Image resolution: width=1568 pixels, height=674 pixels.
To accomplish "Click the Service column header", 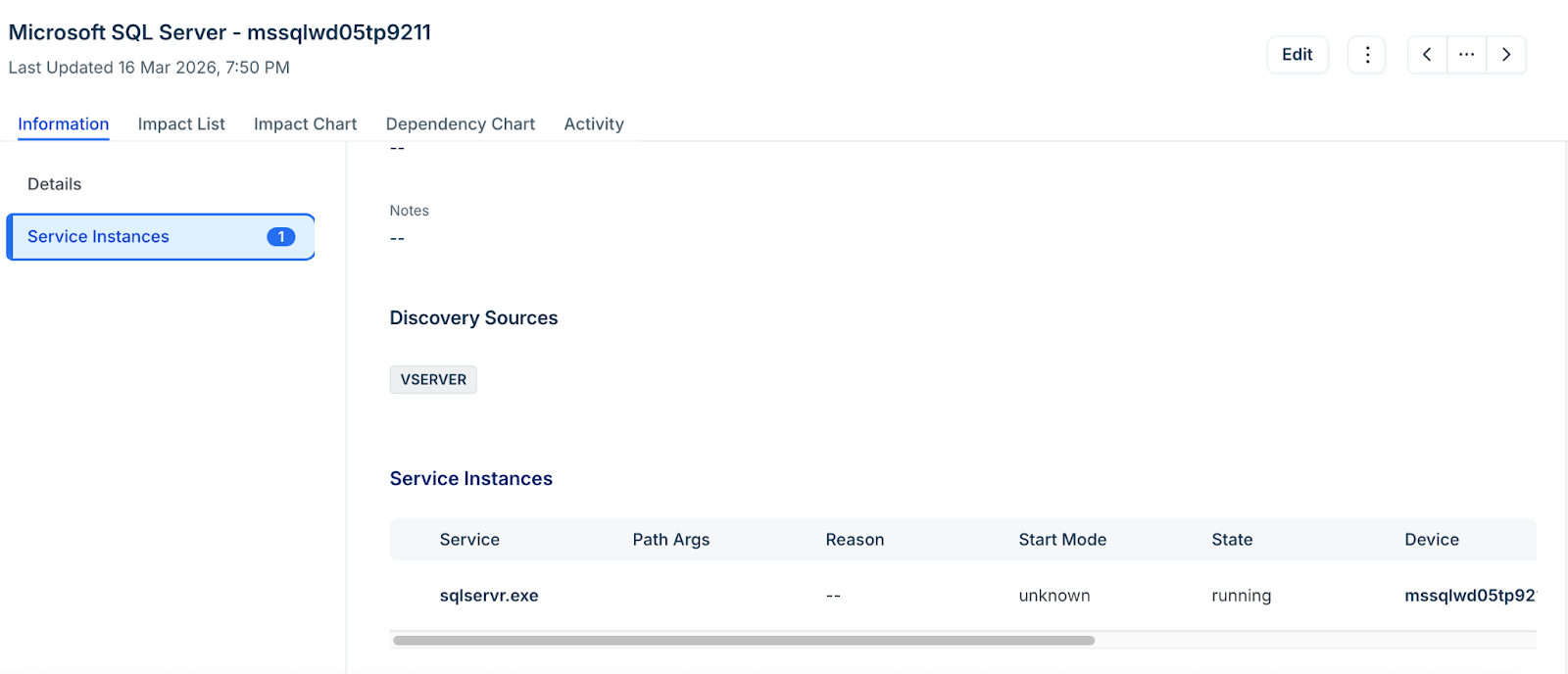I will coord(469,540).
